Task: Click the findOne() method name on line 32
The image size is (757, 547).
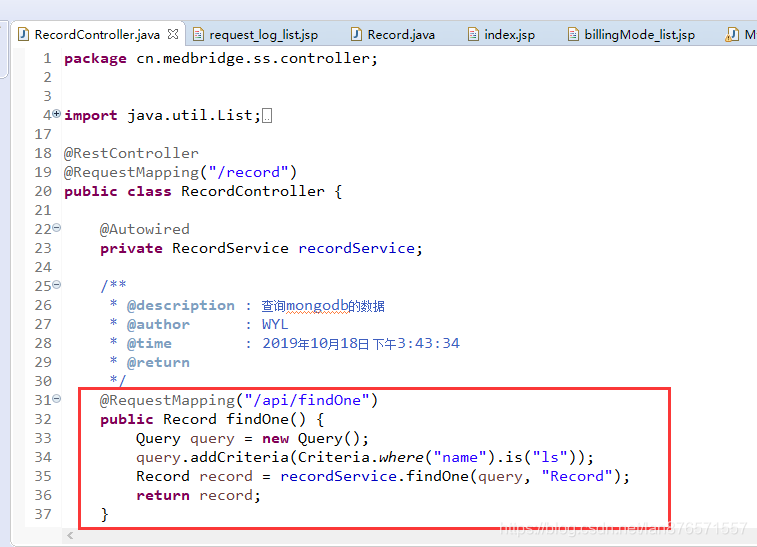Action: [266, 419]
